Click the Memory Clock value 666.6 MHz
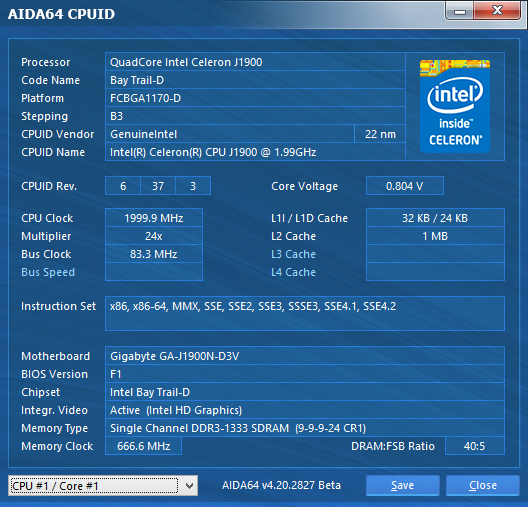Viewport: 528px width, 507px height. coord(143,446)
